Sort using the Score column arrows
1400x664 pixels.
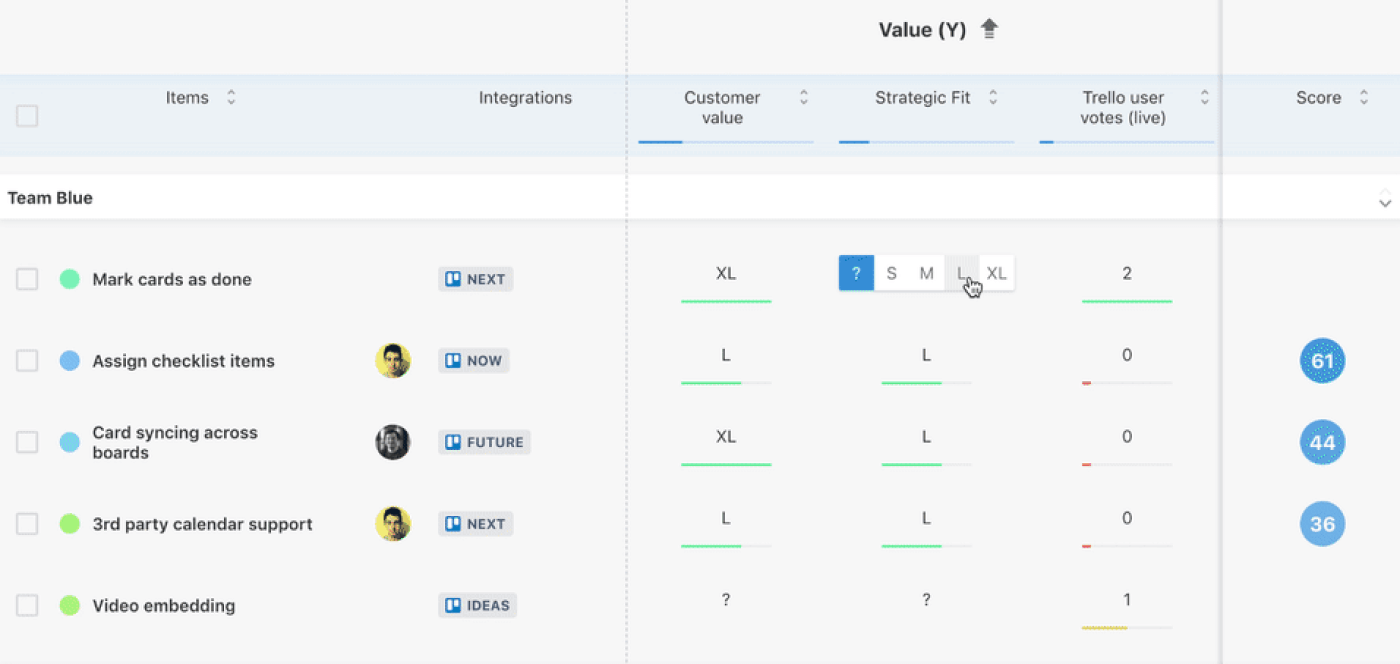tap(1363, 98)
